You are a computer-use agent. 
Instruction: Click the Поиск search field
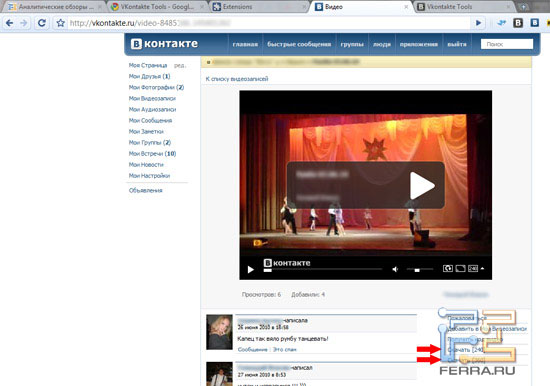507,44
